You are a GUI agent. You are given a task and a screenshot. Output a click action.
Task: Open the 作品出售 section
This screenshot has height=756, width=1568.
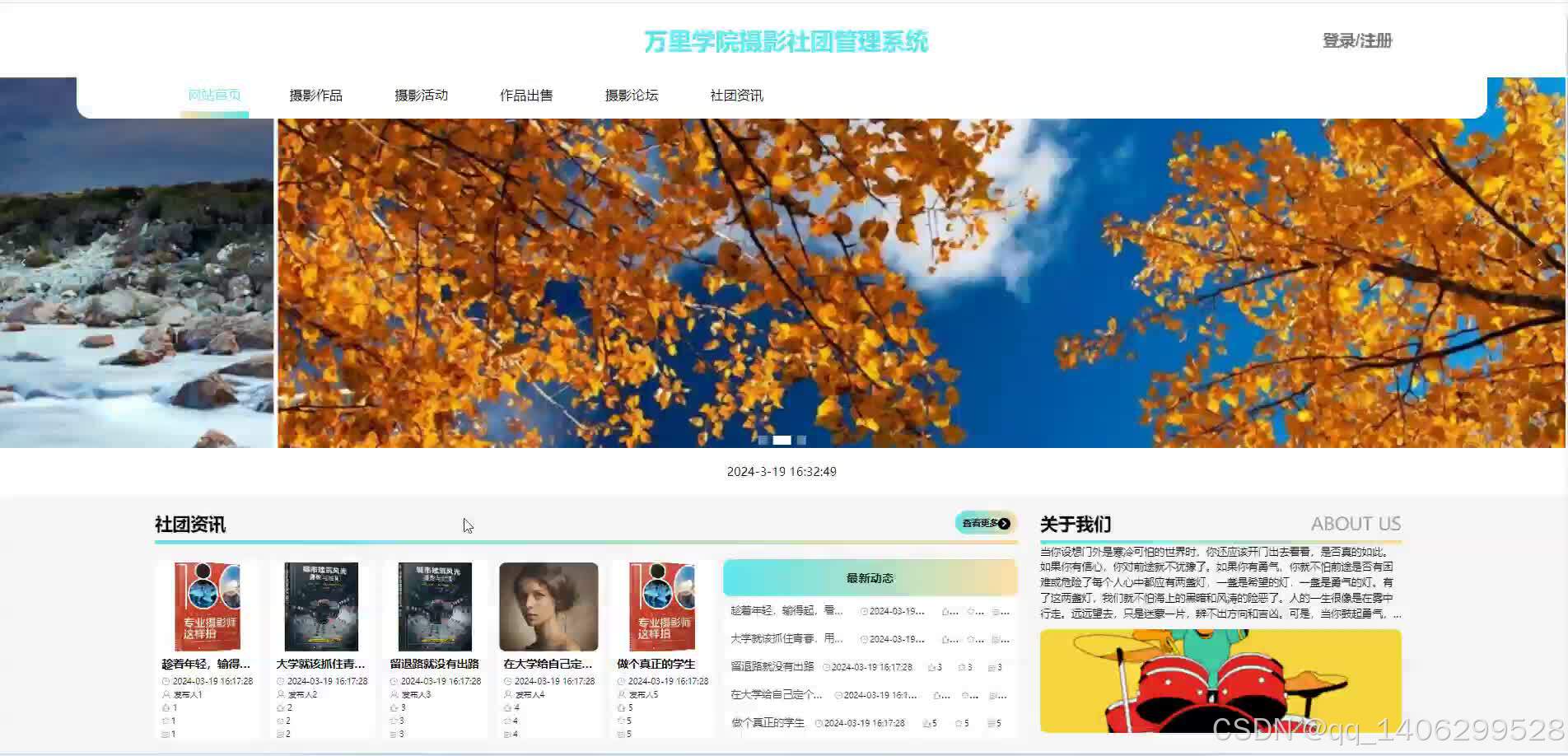(527, 95)
